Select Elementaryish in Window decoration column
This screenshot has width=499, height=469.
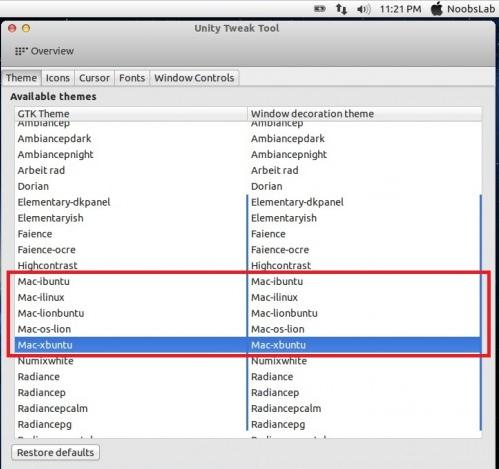coord(364,218)
